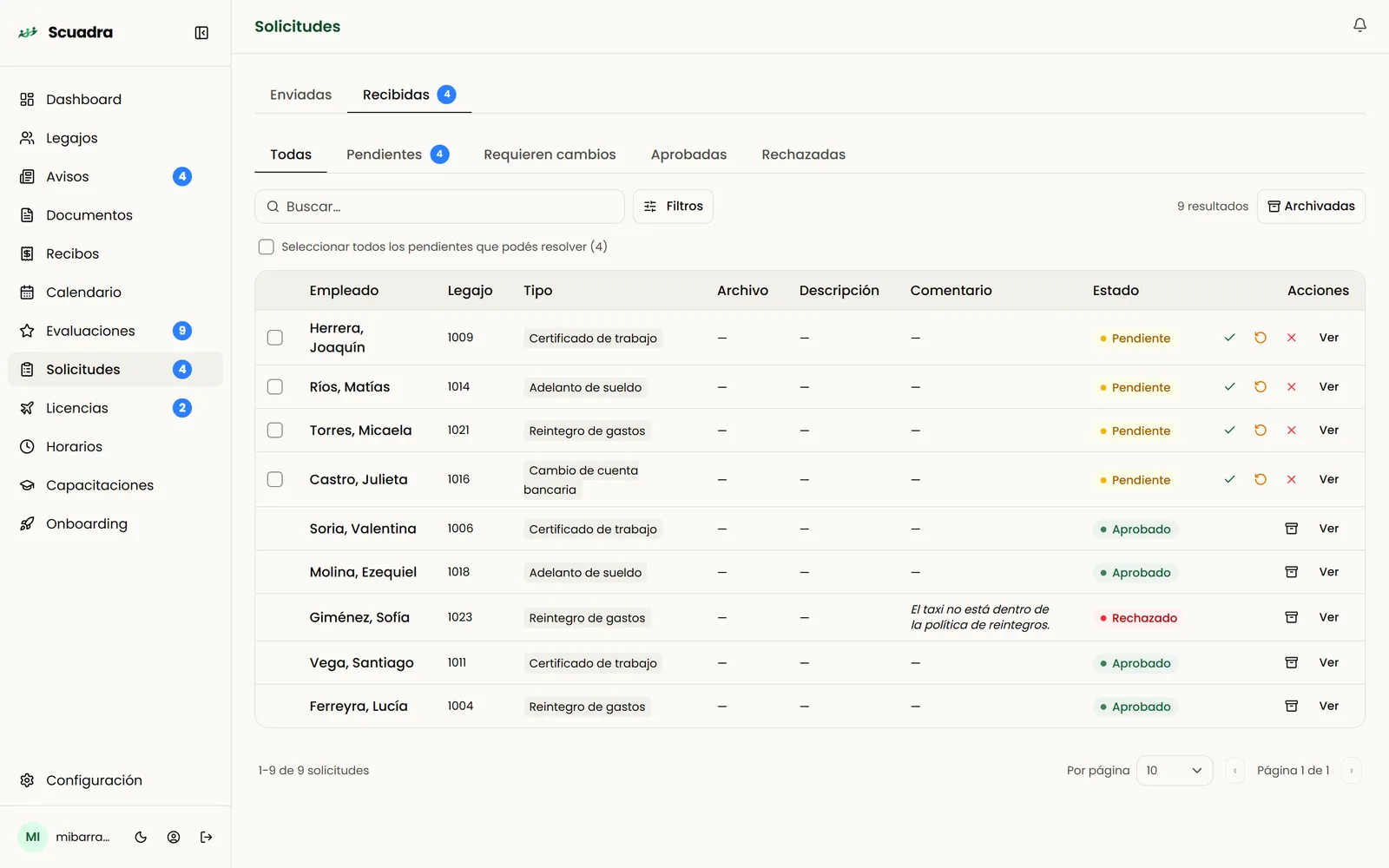Viewport: 1389px width, 868px height.
Task: Open Archivadas requests
Action: click(x=1311, y=207)
